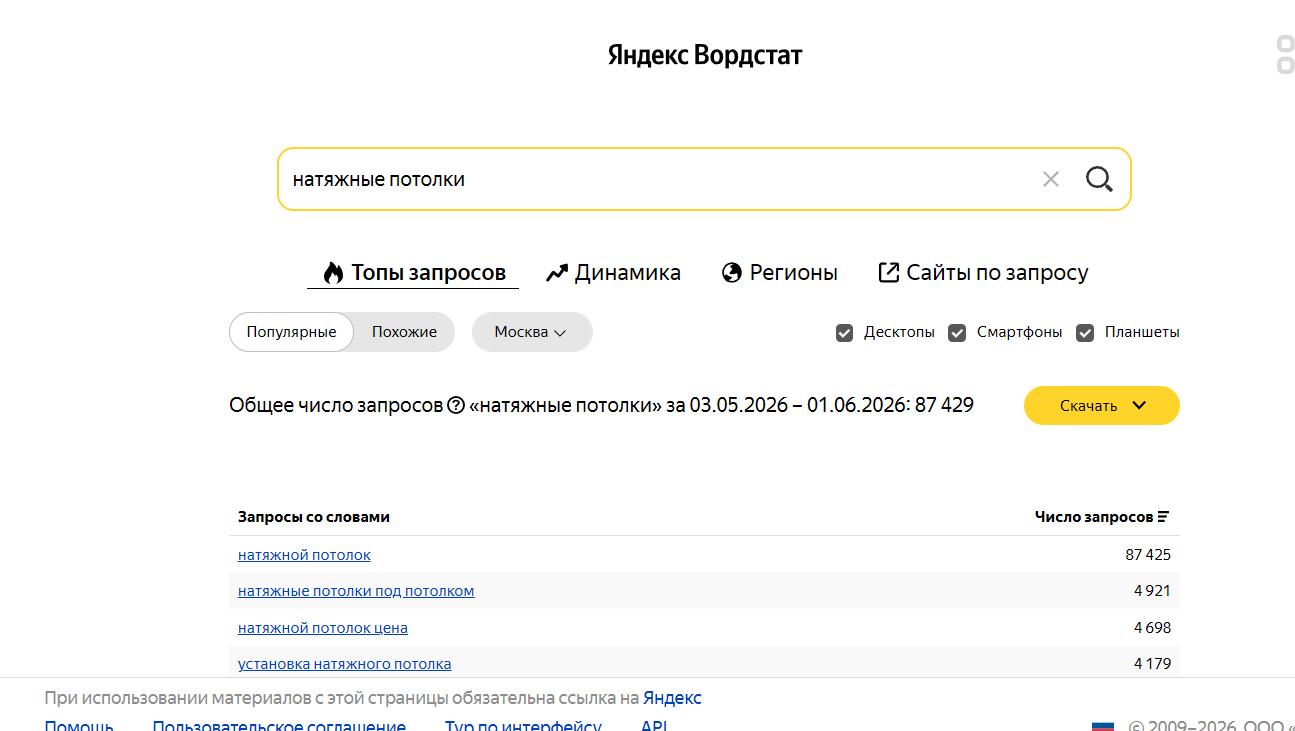Open натяжные потолки под потолком link

(356, 591)
